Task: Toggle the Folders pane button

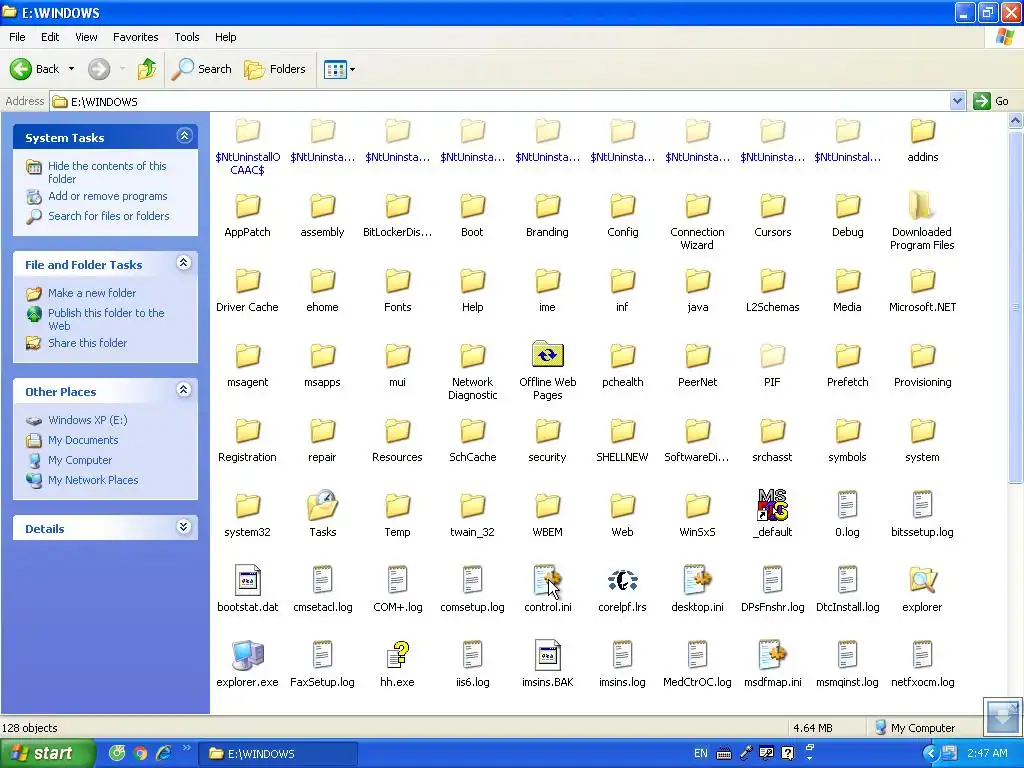Action: point(275,69)
